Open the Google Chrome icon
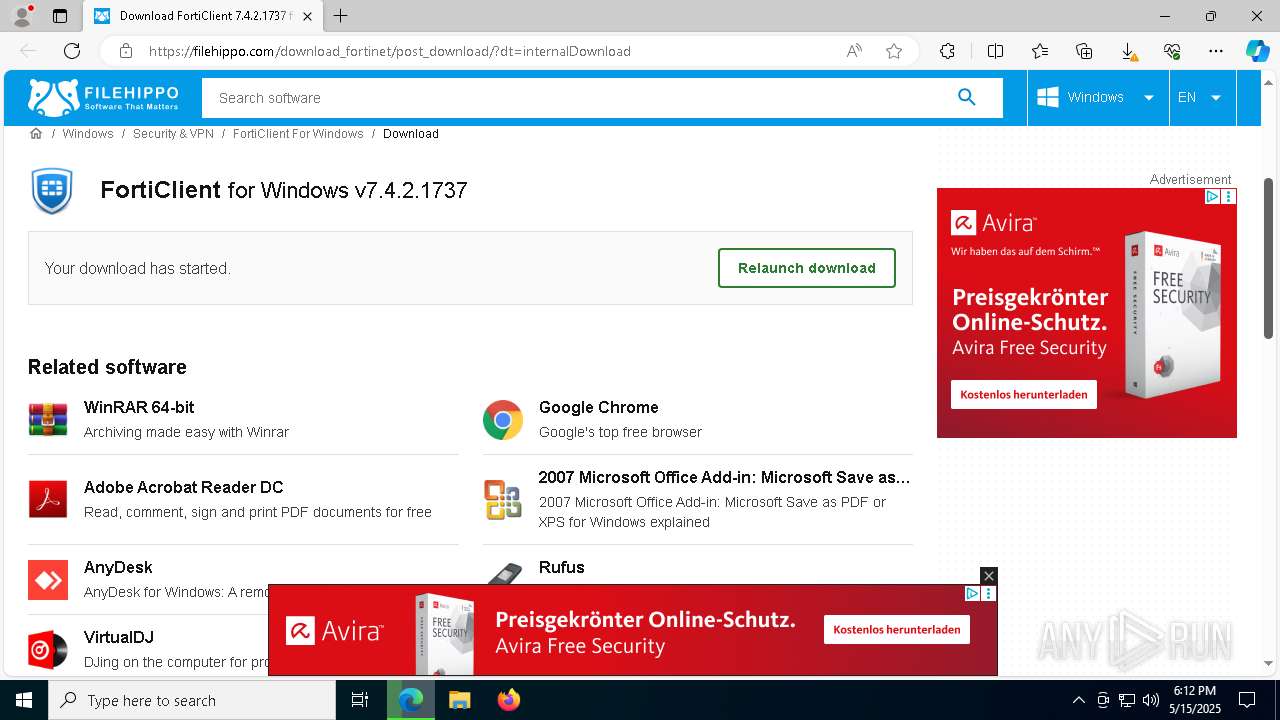Viewport: 1280px width, 720px height. point(503,420)
